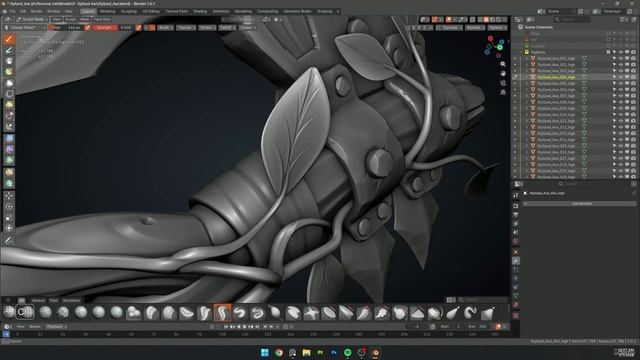Open the Window menu
640x360 pixels.
coord(53,11)
